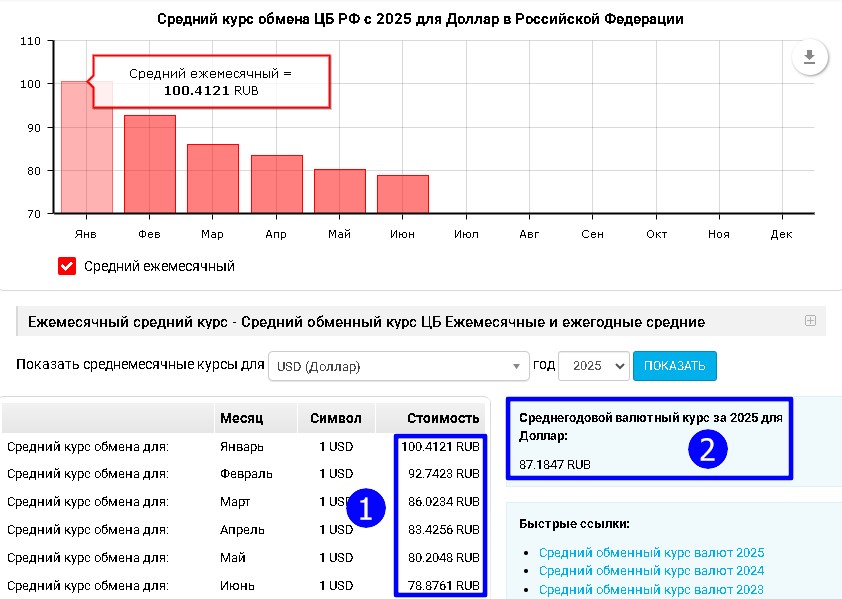This screenshot has height=599, width=842.
Task: Click the April bar in the chart
Action: (276, 184)
